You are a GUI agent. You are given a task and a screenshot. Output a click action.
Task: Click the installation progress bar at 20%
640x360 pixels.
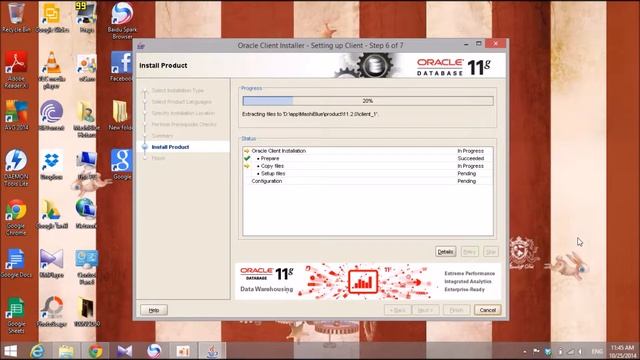coord(368,101)
